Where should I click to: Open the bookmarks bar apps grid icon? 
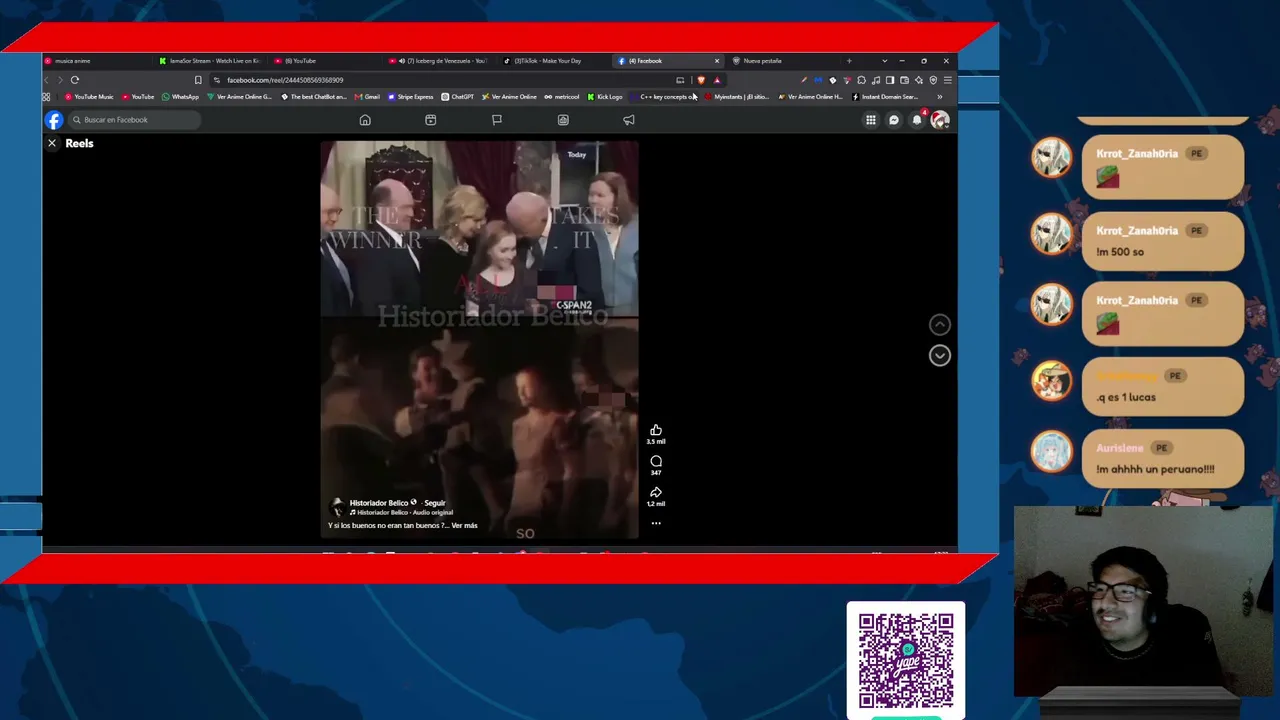click(x=46, y=97)
